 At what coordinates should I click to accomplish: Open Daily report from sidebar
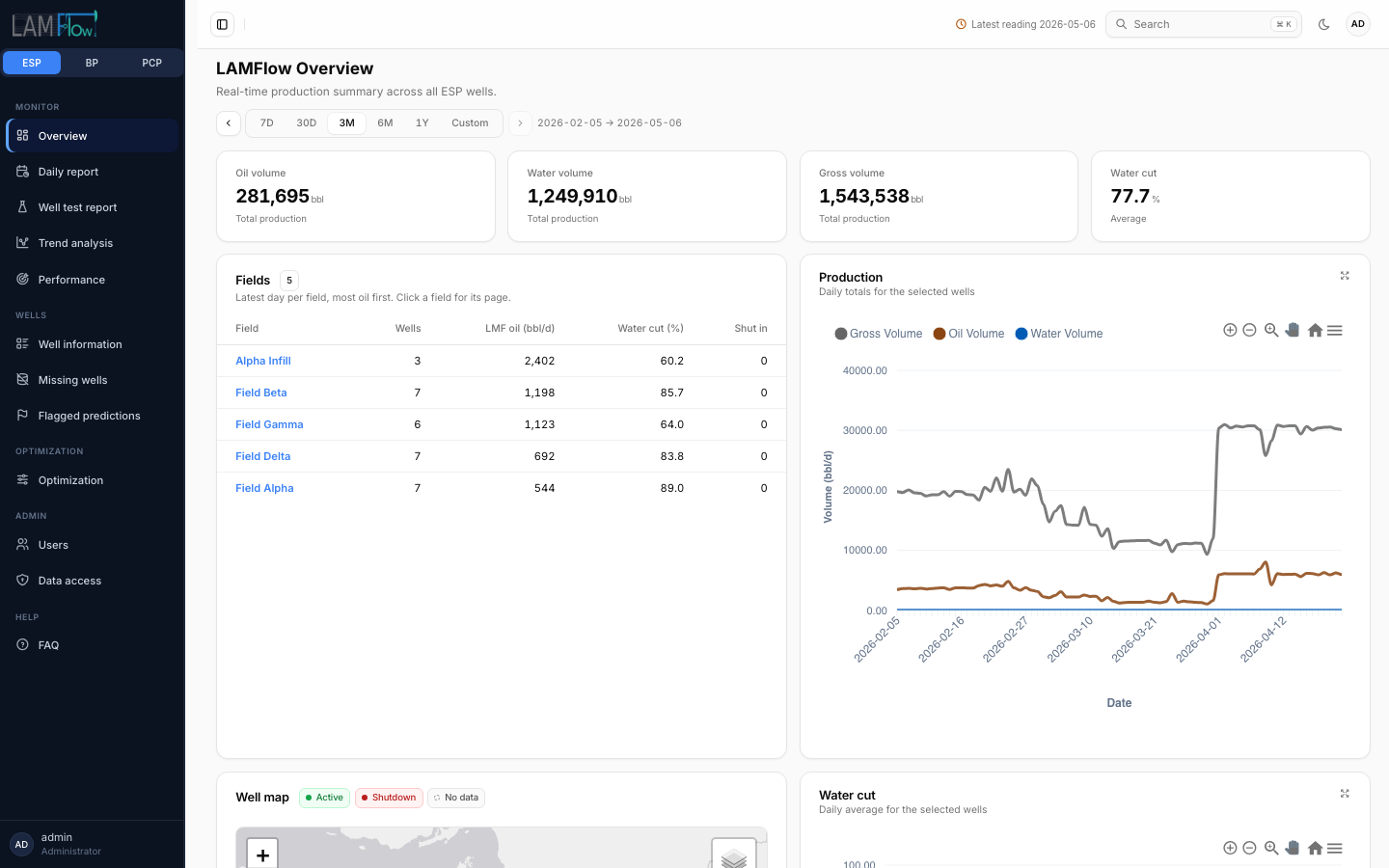(93, 172)
